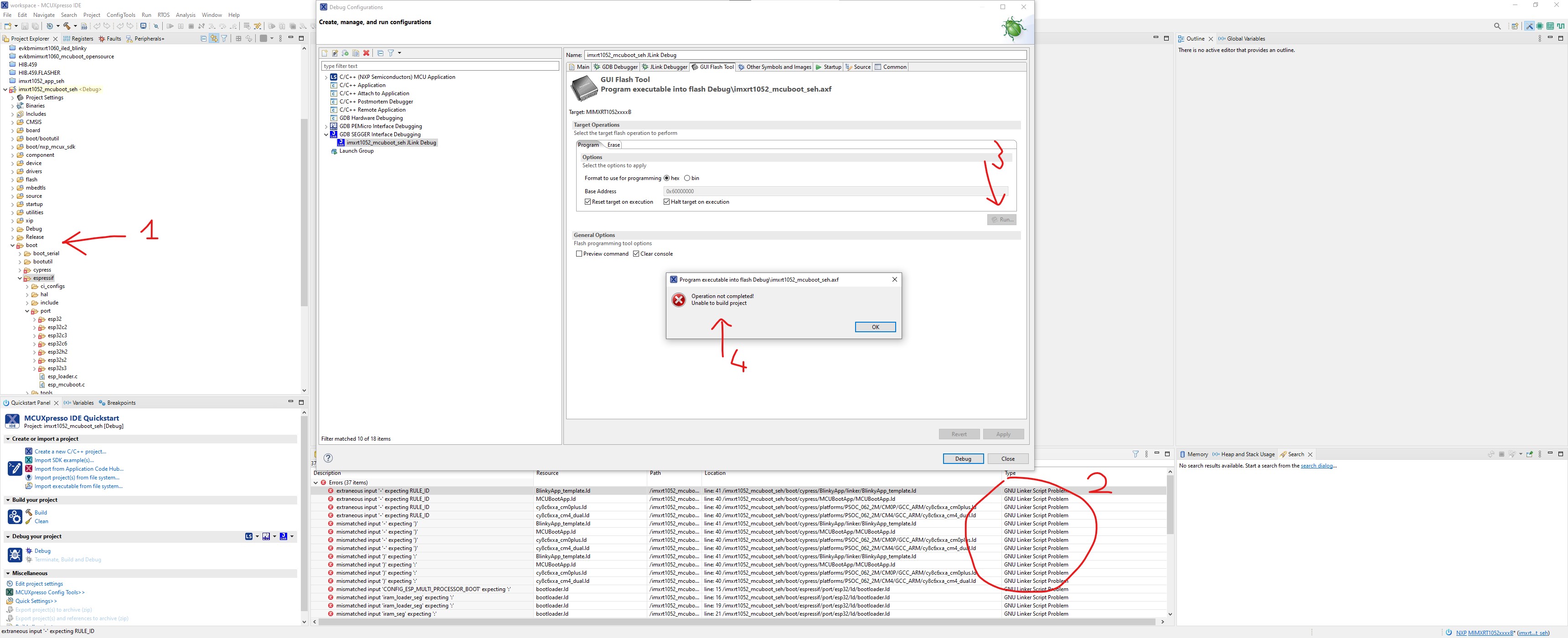Collapse the espressif folder in Project Explorer
This screenshot has height=638, width=1568.
(20, 278)
